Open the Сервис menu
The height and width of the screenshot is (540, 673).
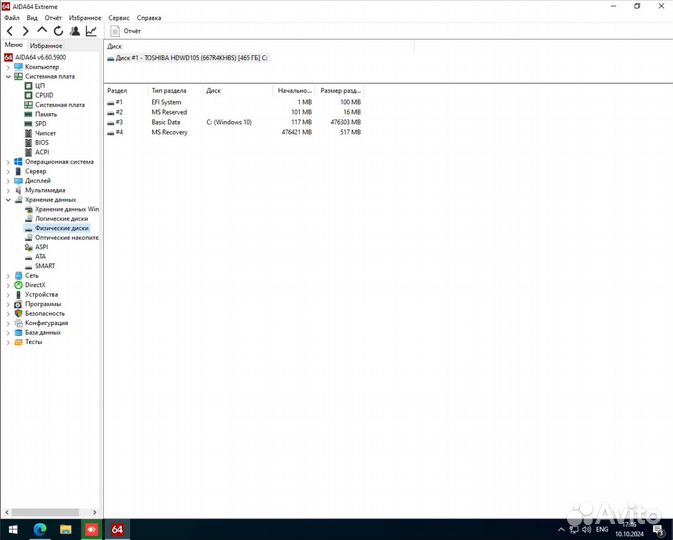click(x=118, y=18)
